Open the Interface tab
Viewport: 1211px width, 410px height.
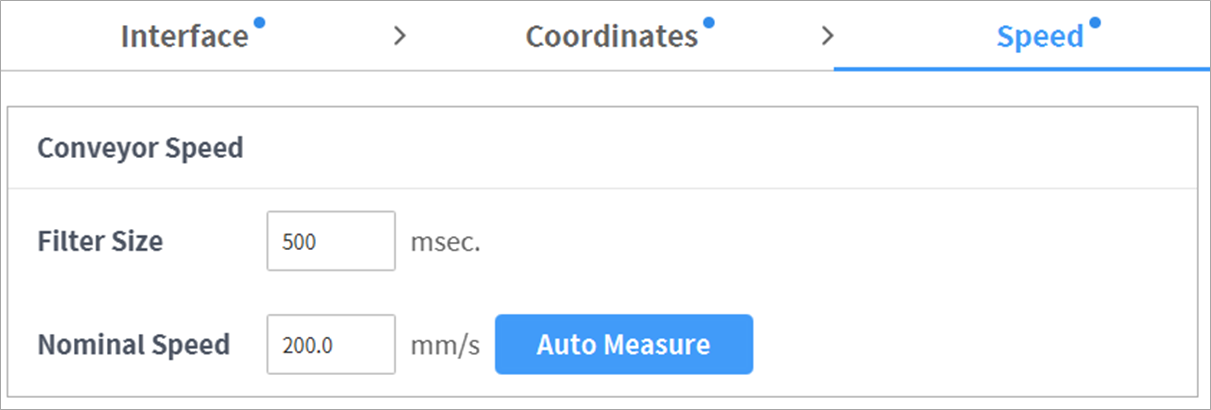(184, 37)
